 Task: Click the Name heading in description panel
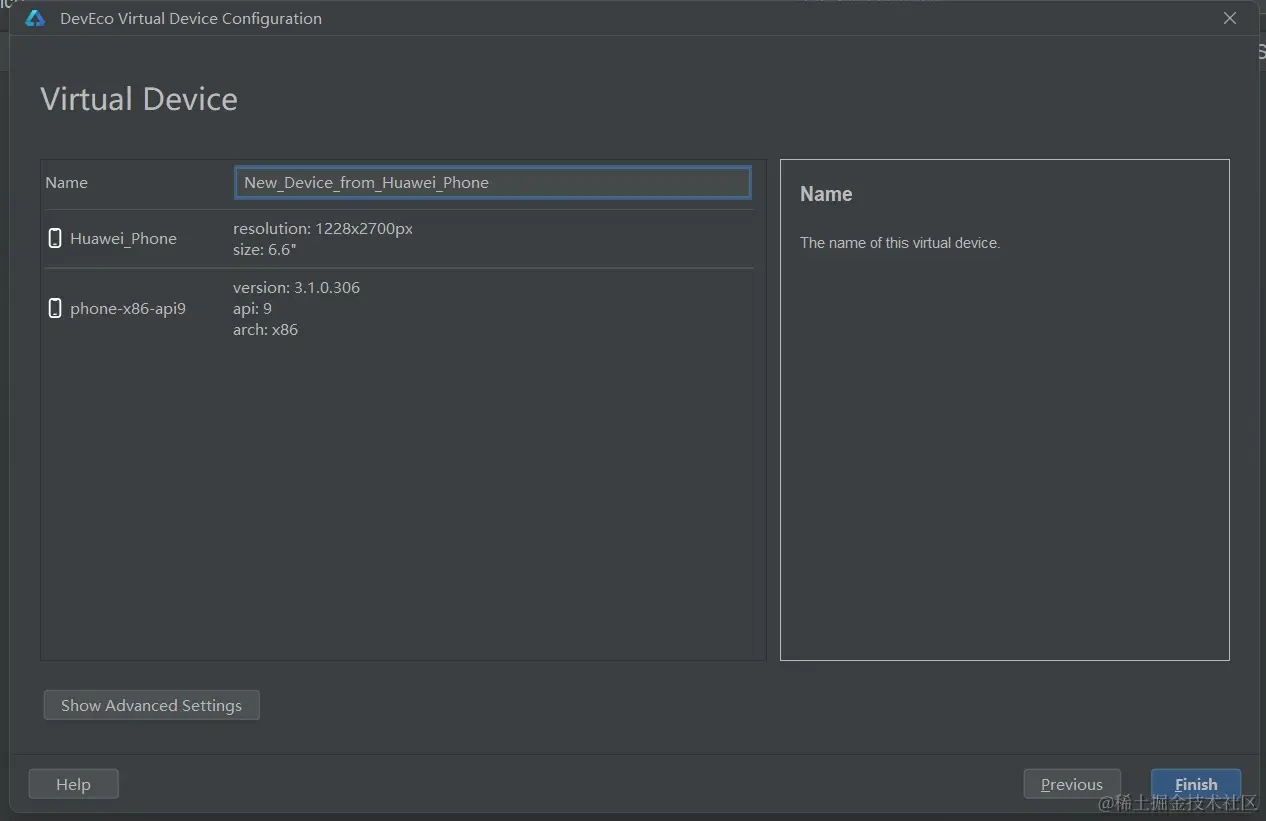click(x=826, y=194)
